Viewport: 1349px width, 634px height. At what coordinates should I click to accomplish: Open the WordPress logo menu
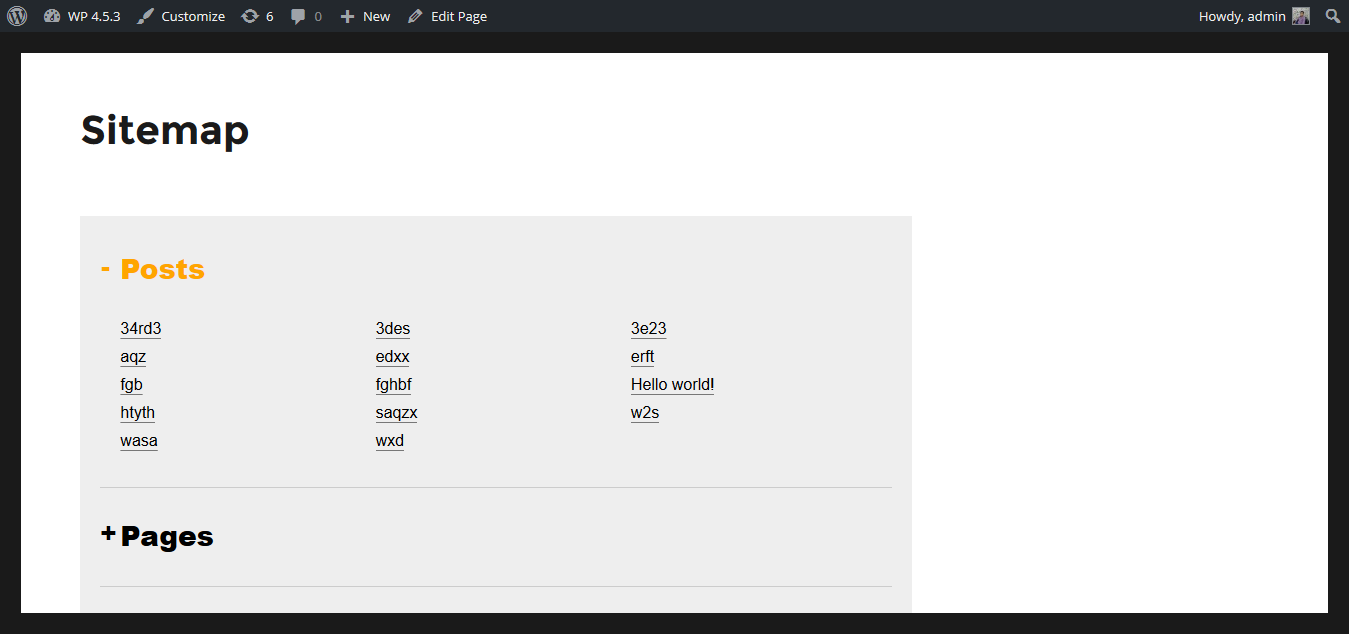point(17,16)
